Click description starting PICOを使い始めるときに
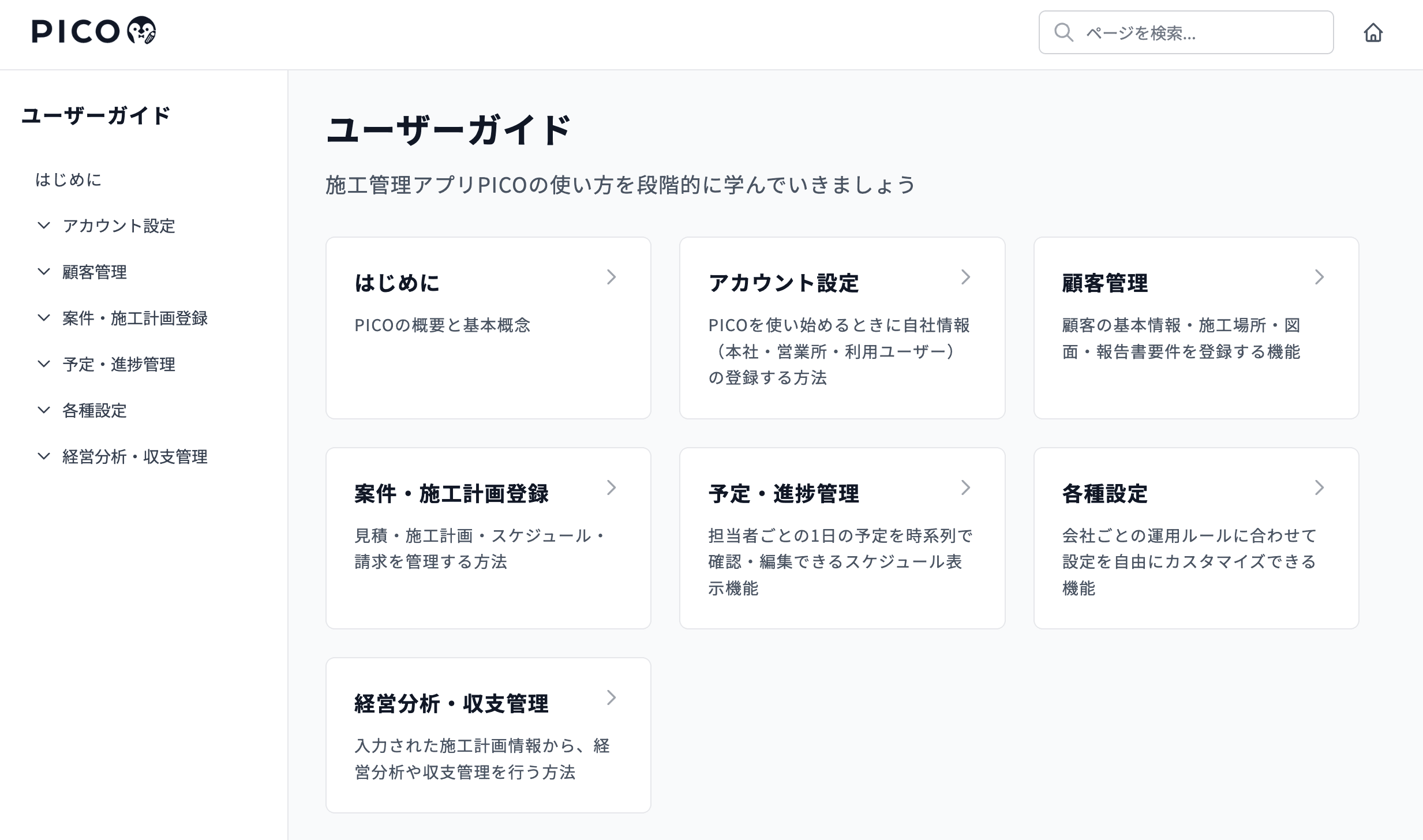The height and width of the screenshot is (840, 1423). click(x=839, y=351)
